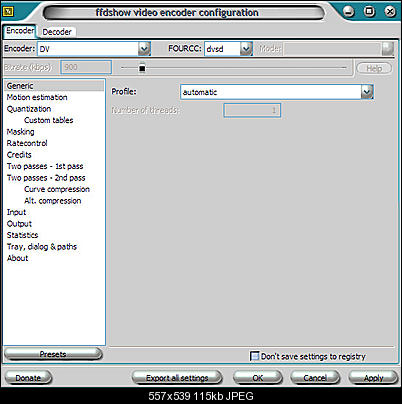Screen dimensions: 402x404
Task: Select Alt. compression in the list
Action: [53, 201]
